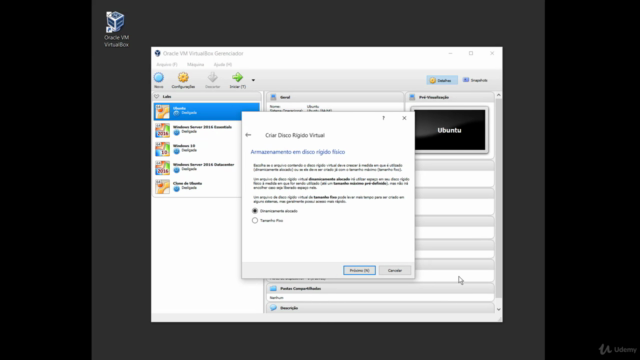Expand Iniciar start options dropdown arrow
Screen dimensions: 640x360
pyautogui.click(x=253, y=80)
